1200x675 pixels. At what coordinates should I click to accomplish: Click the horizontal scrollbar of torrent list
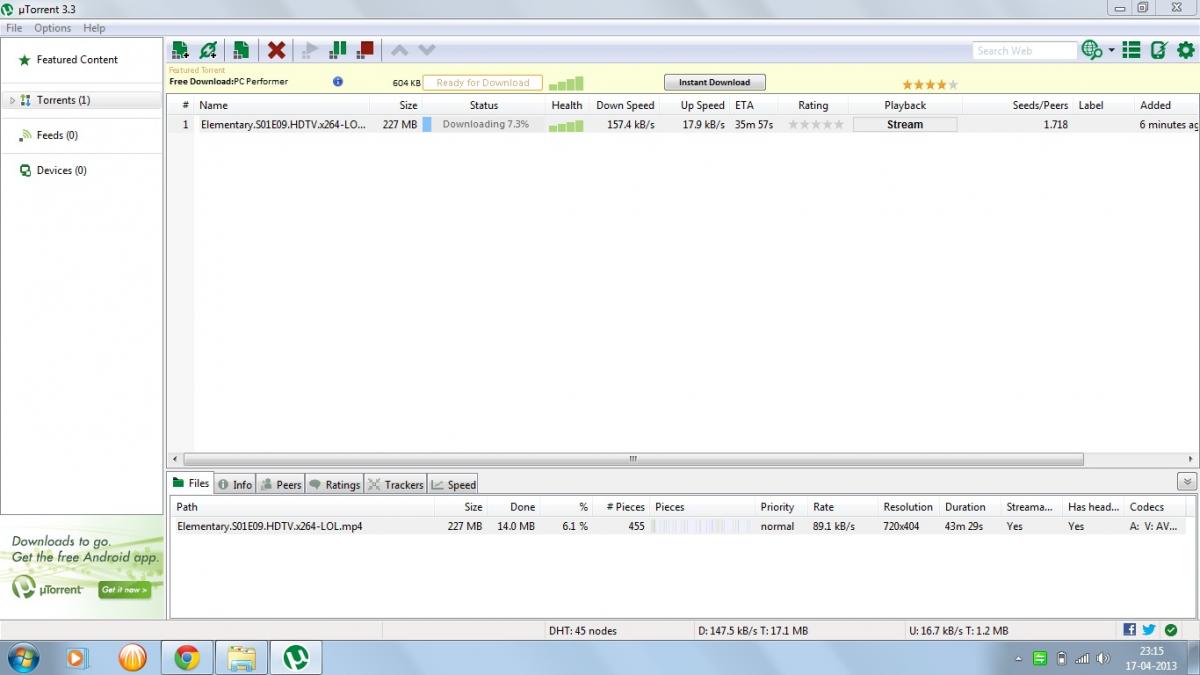632,460
